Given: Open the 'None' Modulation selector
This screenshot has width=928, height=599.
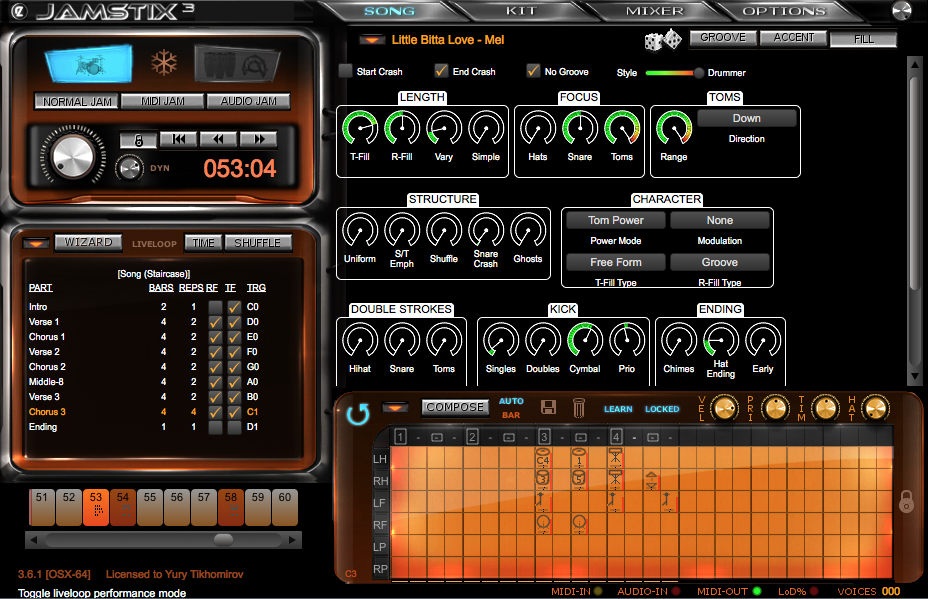Looking at the screenshot, I should click(x=720, y=220).
